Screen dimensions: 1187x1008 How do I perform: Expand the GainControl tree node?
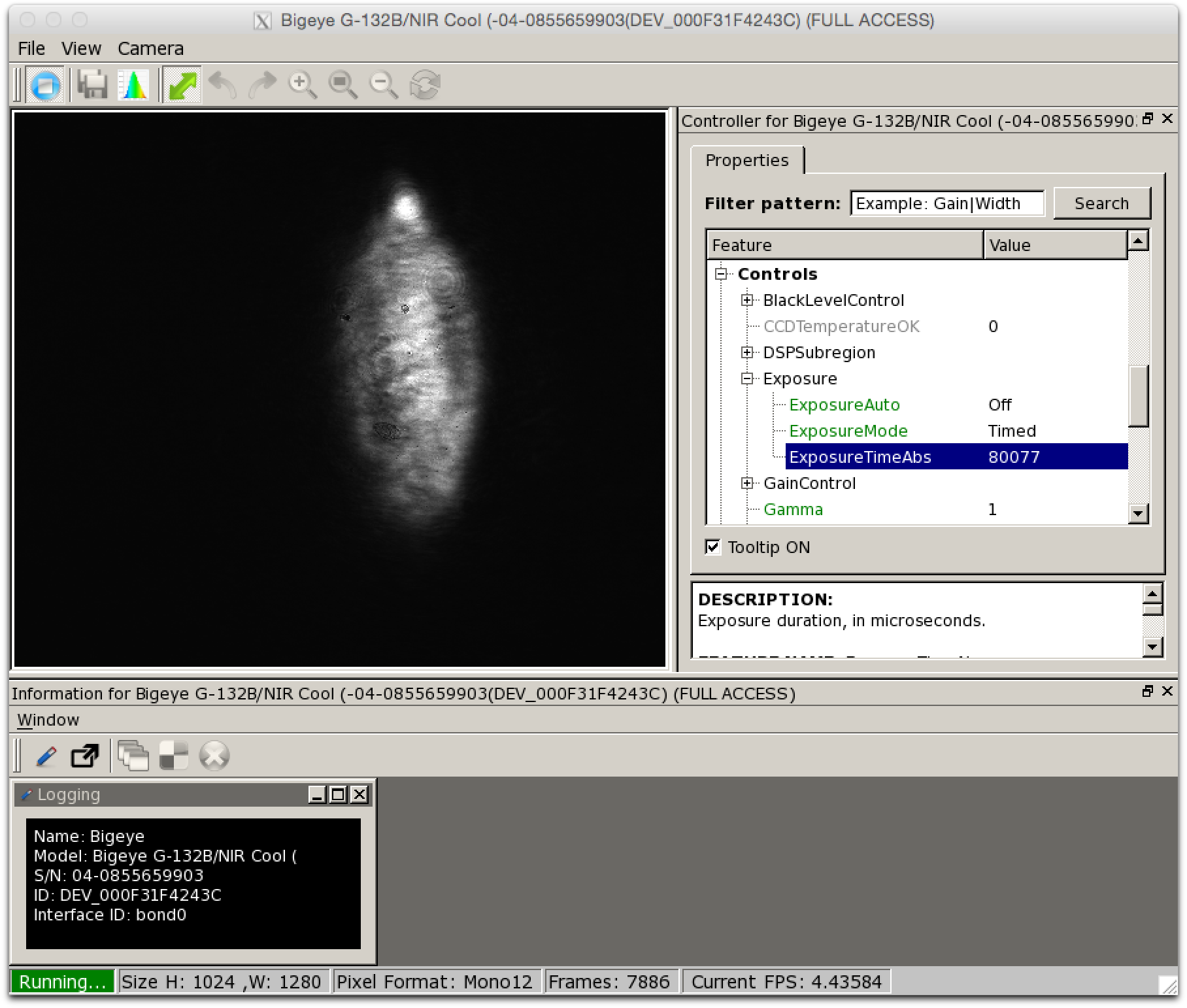coord(747,483)
